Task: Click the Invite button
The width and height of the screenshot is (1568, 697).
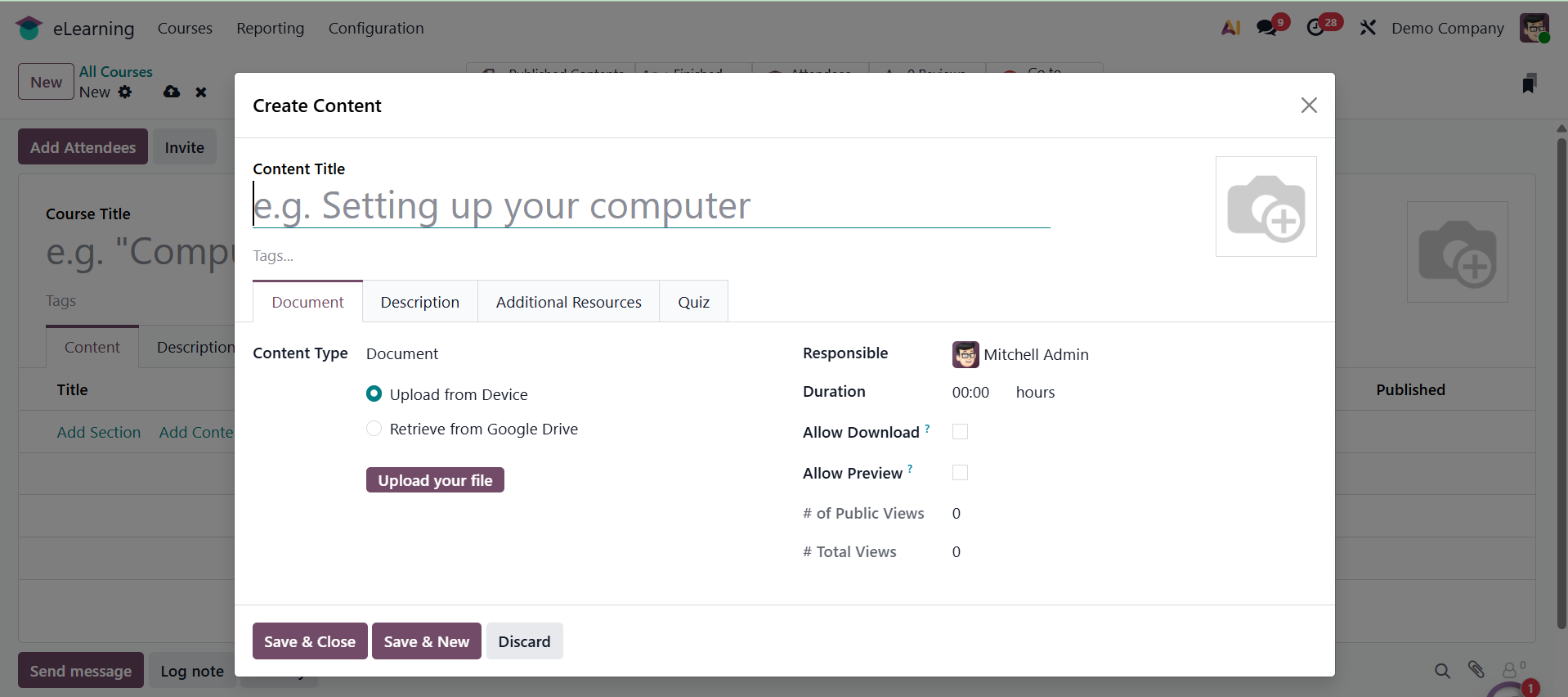Action: click(185, 147)
